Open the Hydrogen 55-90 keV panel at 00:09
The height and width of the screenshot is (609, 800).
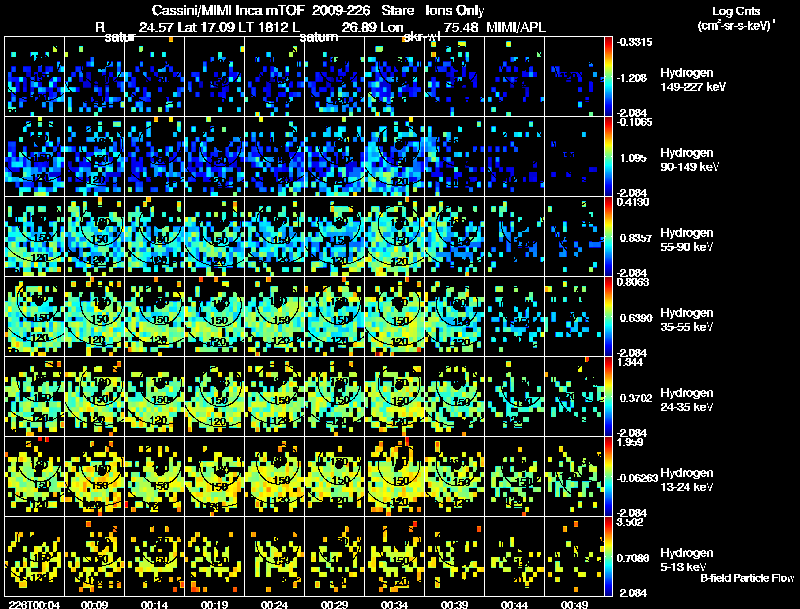coord(95,237)
